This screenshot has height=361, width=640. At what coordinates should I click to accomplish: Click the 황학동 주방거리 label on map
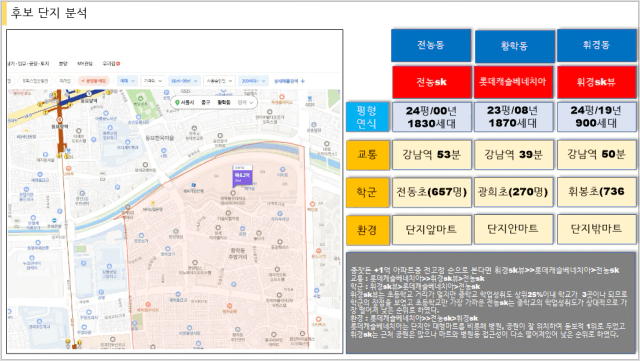[x=238, y=253]
